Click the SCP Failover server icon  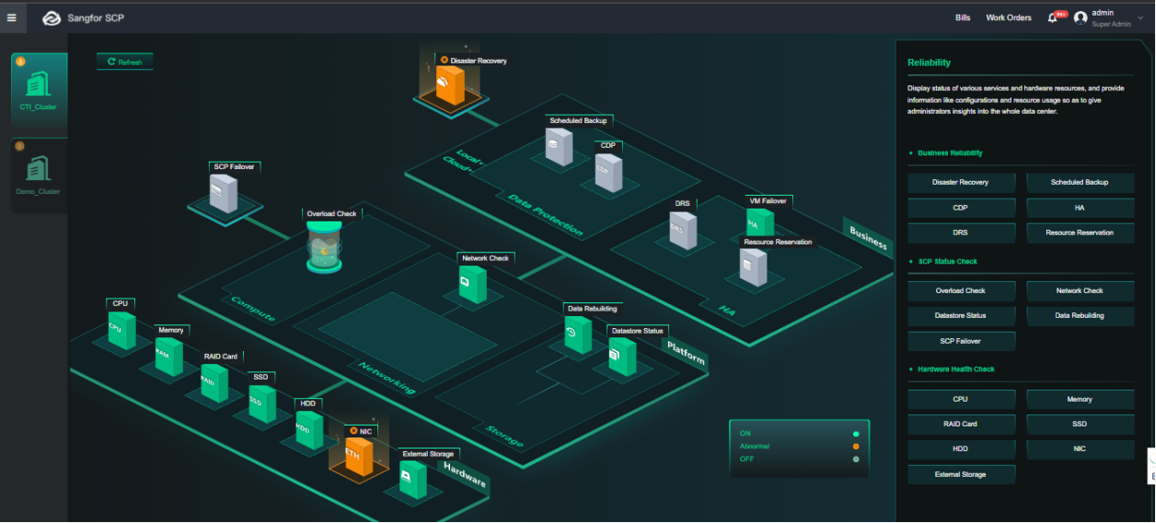[223, 194]
